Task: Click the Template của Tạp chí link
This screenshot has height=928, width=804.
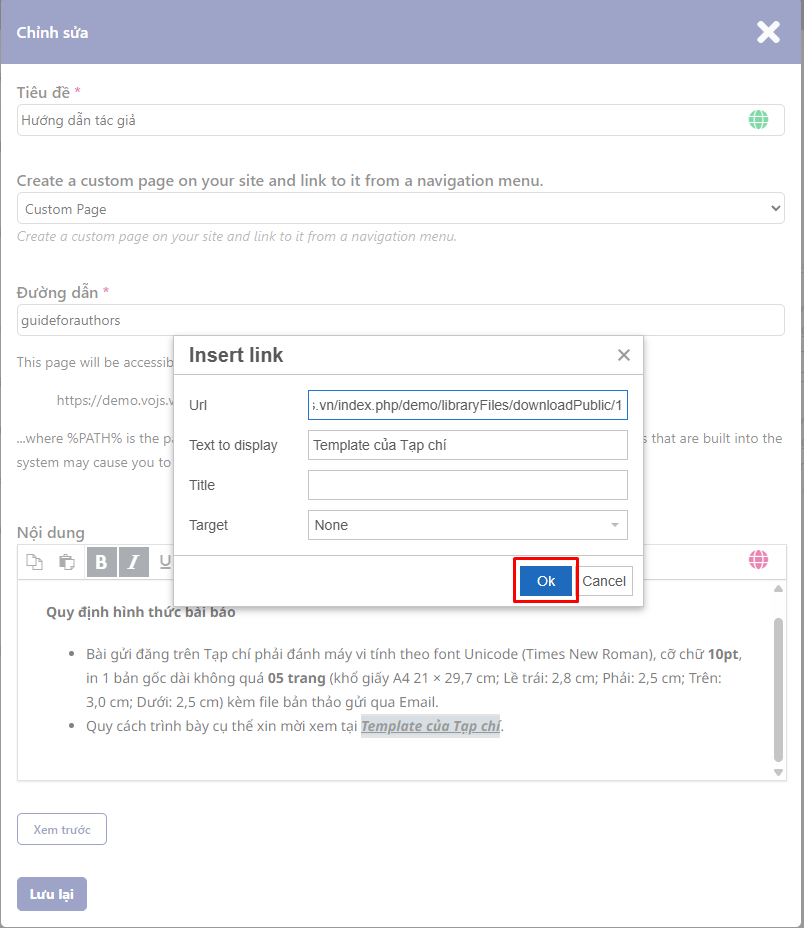Action: [430, 726]
